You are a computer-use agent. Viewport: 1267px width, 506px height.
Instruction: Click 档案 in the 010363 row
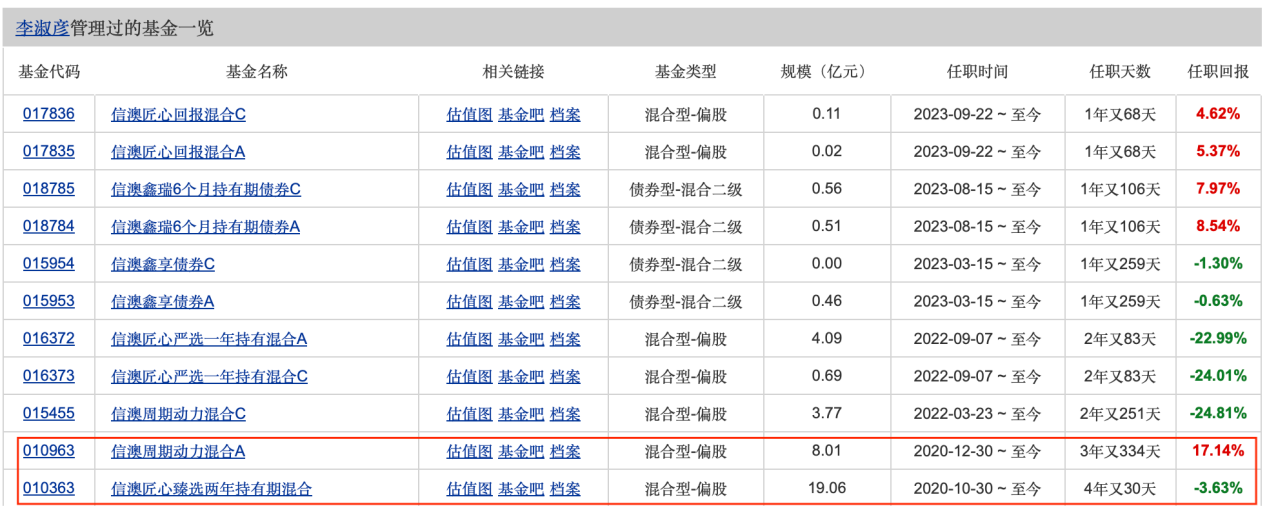(565, 489)
